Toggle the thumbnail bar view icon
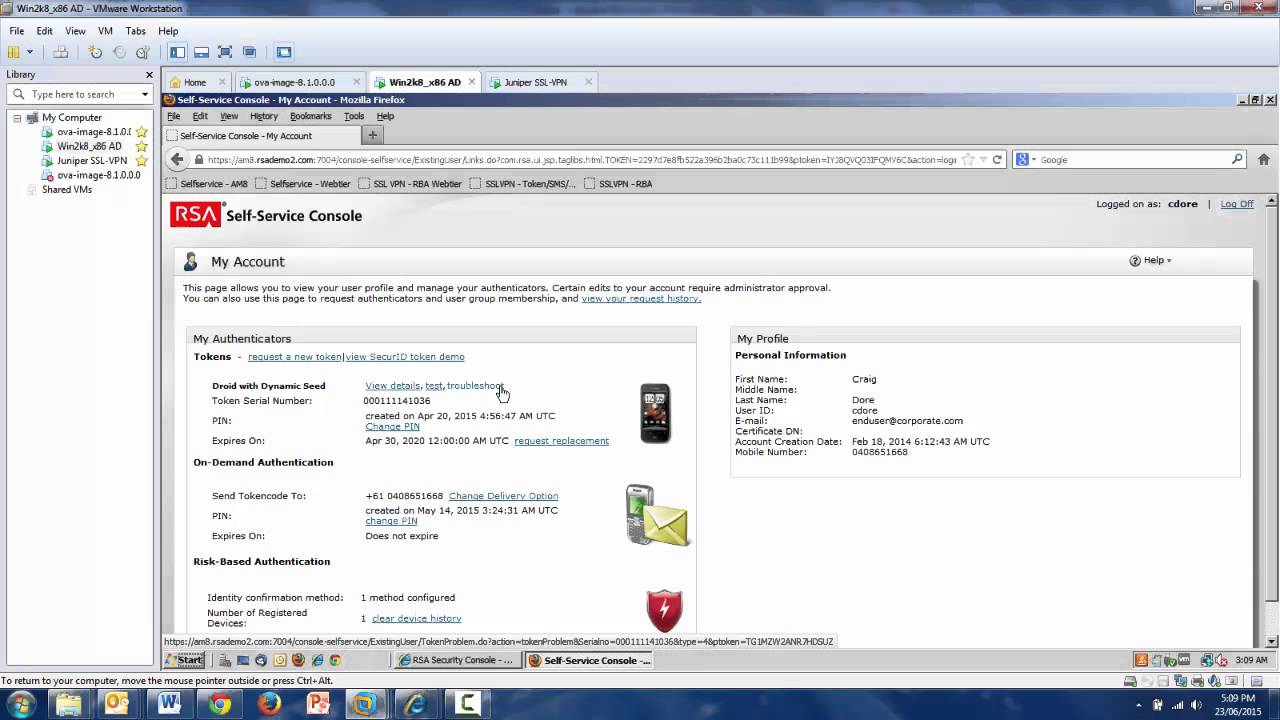Viewport: 1280px width, 720px height. click(x=201, y=52)
